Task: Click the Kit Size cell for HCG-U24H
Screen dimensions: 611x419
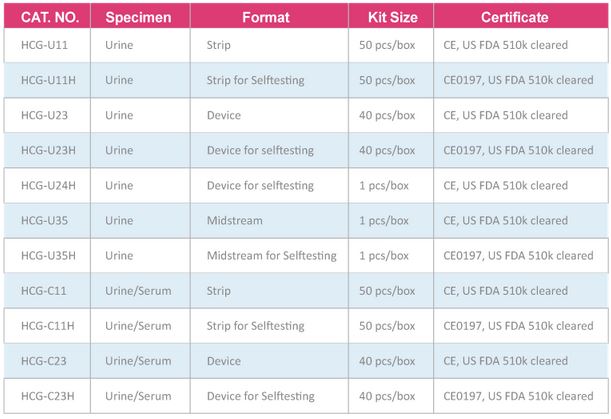Action: [384, 186]
